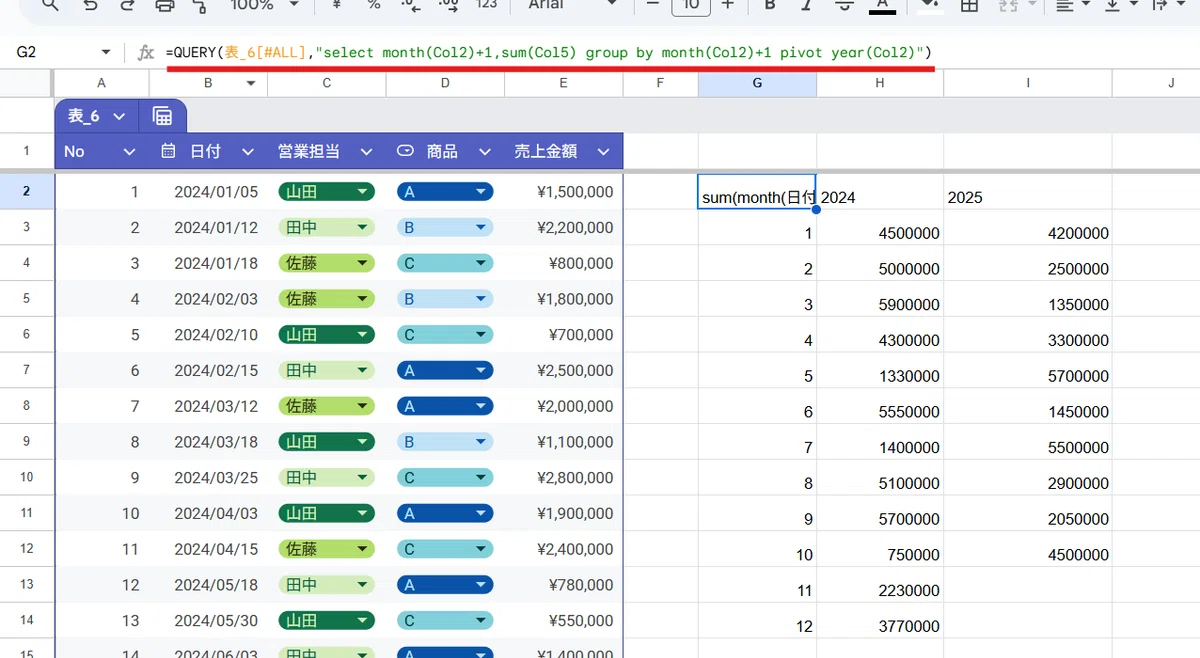Click the redo arrow icon
This screenshot has width=1200, height=658.
(127, 5)
